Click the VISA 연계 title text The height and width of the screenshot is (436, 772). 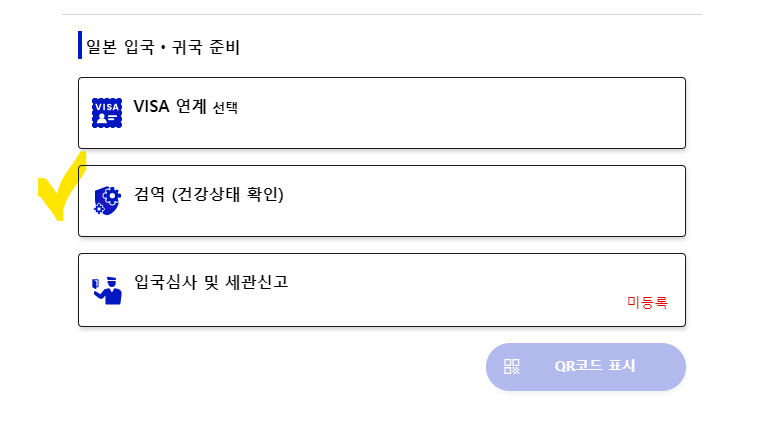tap(169, 106)
